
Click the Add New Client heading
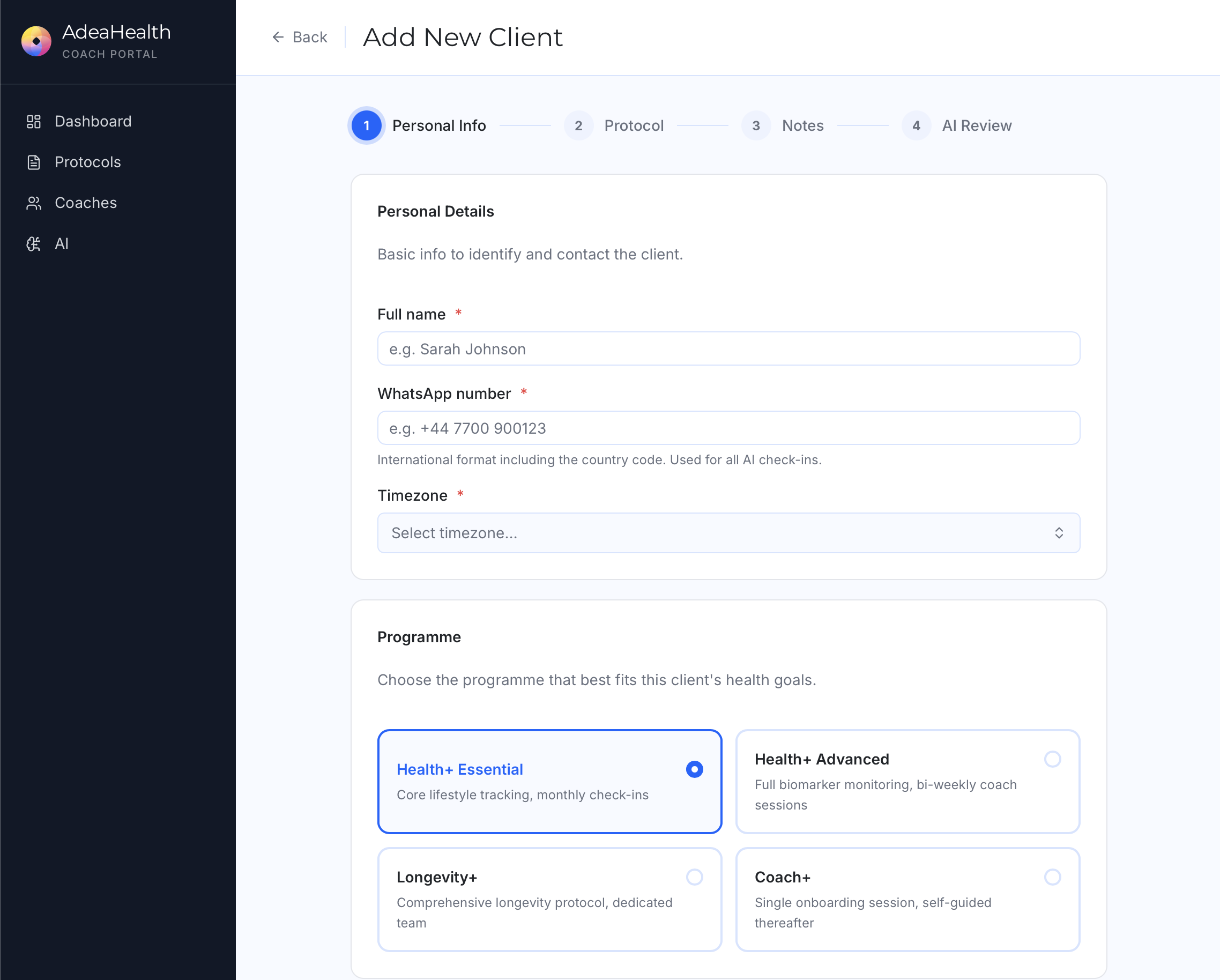pos(463,38)
